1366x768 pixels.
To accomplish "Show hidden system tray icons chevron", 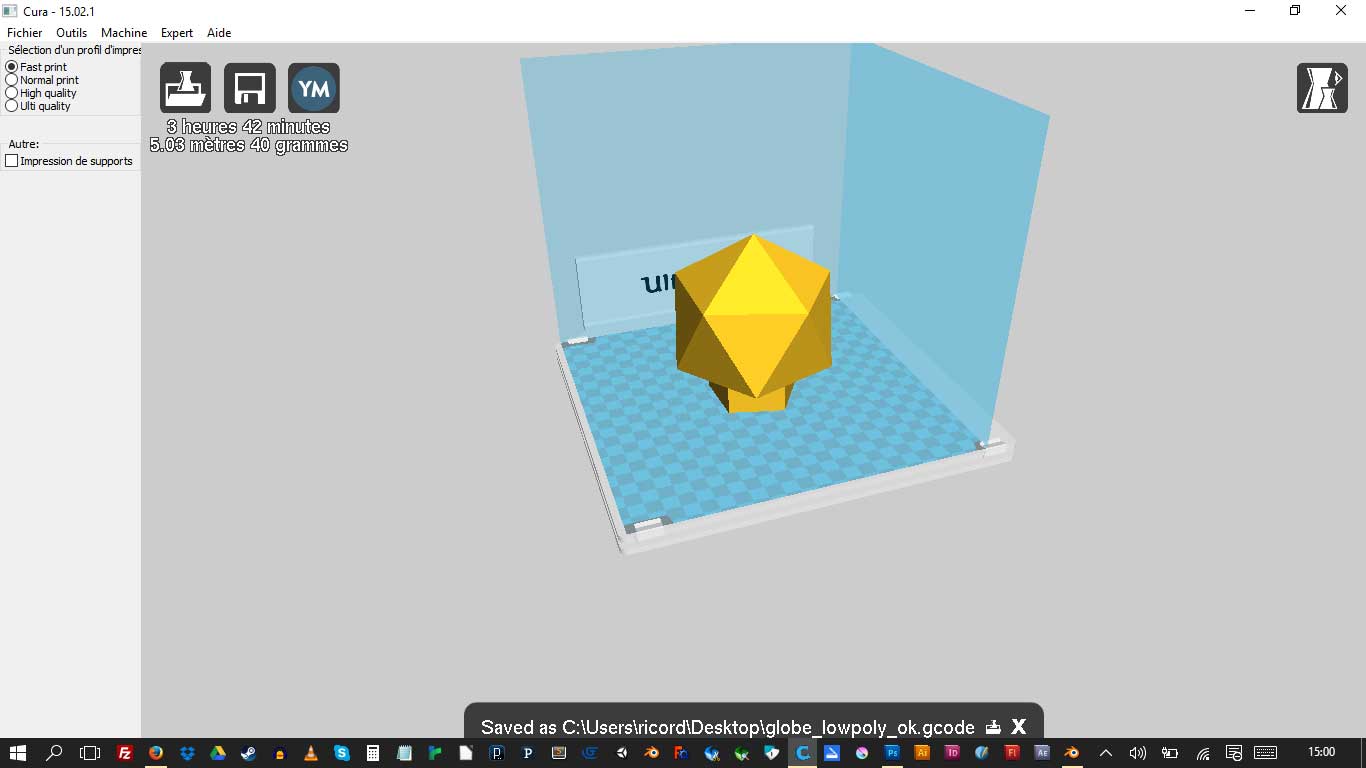I will pos(1105,753).
